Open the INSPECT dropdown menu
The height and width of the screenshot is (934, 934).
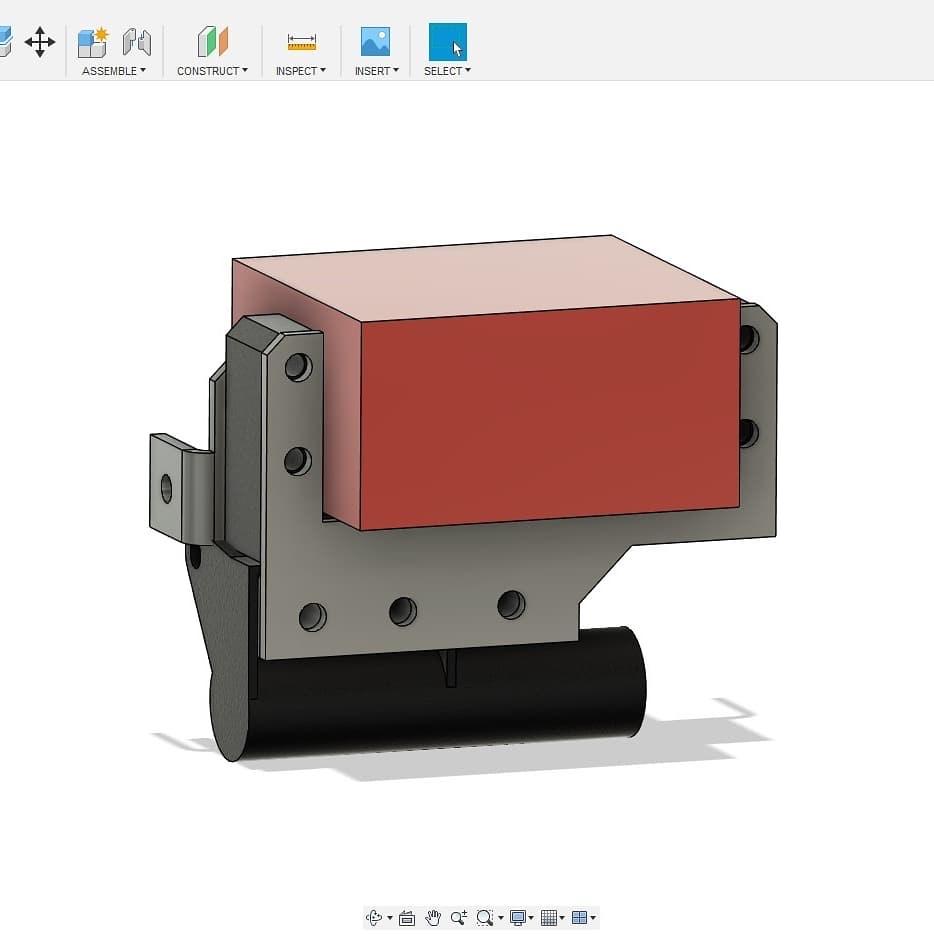pos(301,71)
